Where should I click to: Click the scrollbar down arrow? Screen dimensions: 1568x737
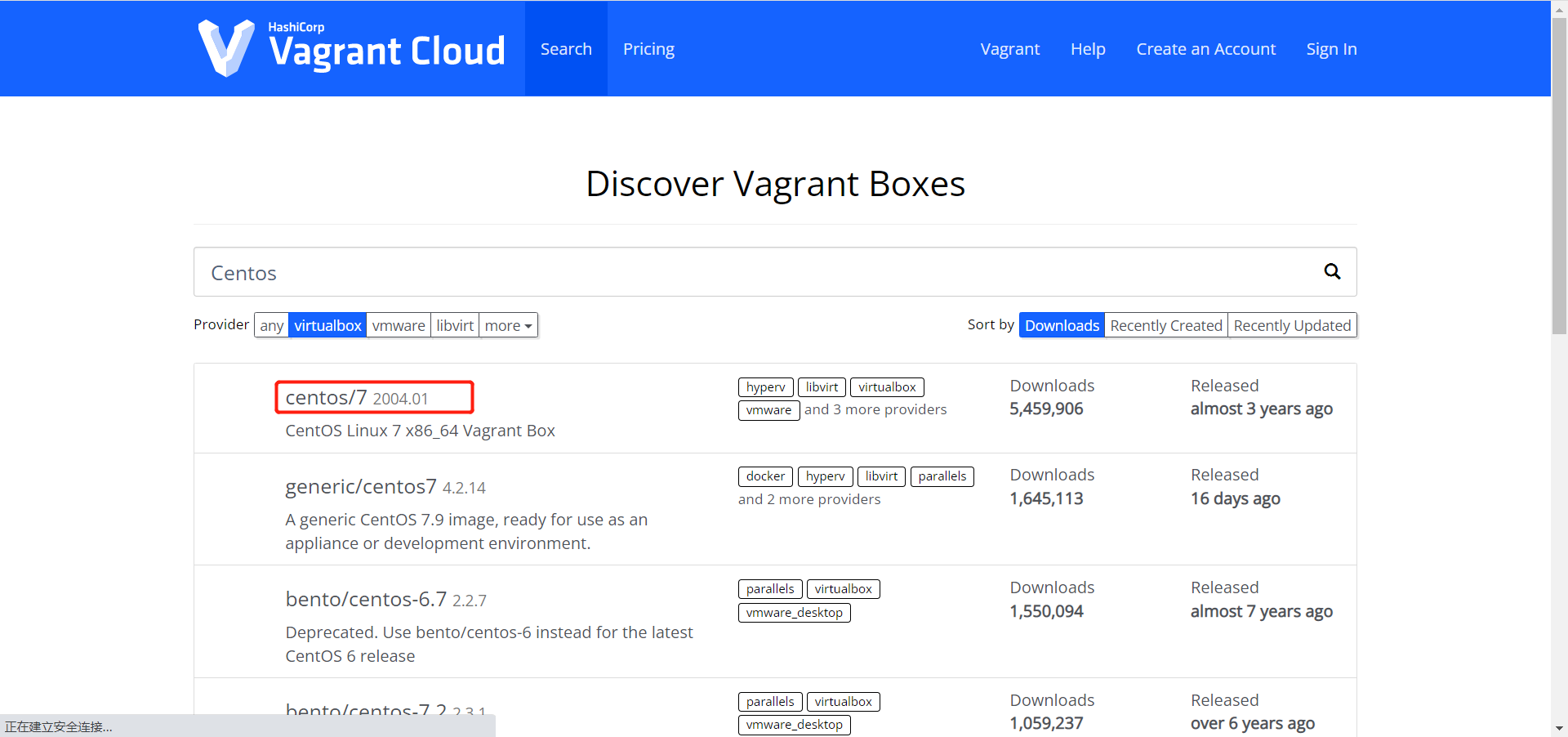[x=1560, y=728]
